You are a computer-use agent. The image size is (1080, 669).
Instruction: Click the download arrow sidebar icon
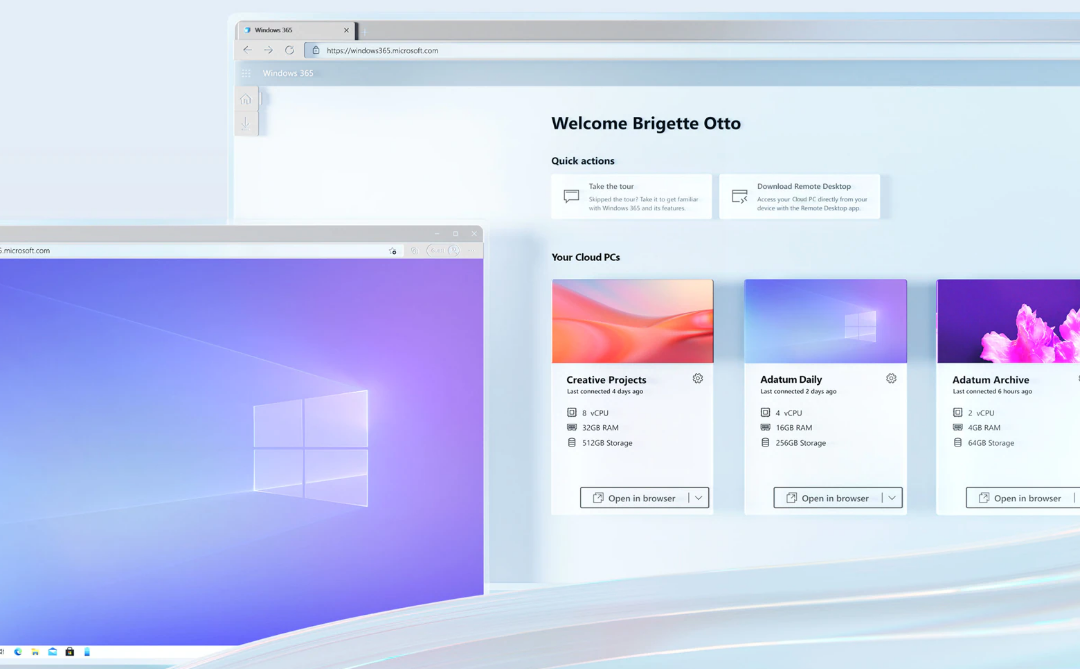(x=245, y=124)
